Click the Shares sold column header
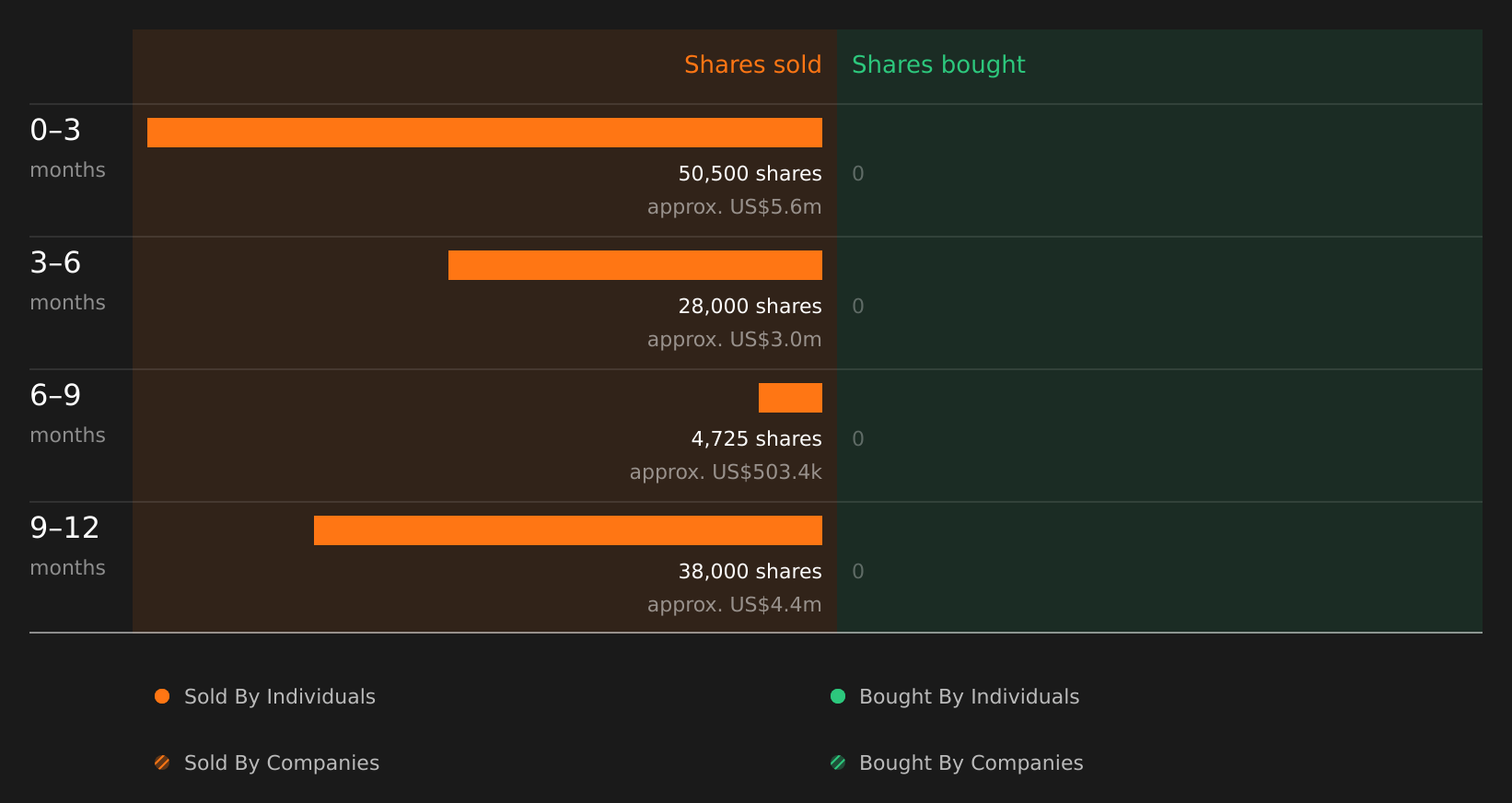The height and width of the screenshot is (803, 1512). (x=752, y=64)
